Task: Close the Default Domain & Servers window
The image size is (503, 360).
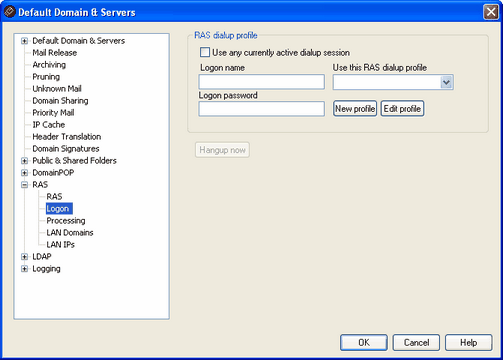Action: click(x=491, y=12)
